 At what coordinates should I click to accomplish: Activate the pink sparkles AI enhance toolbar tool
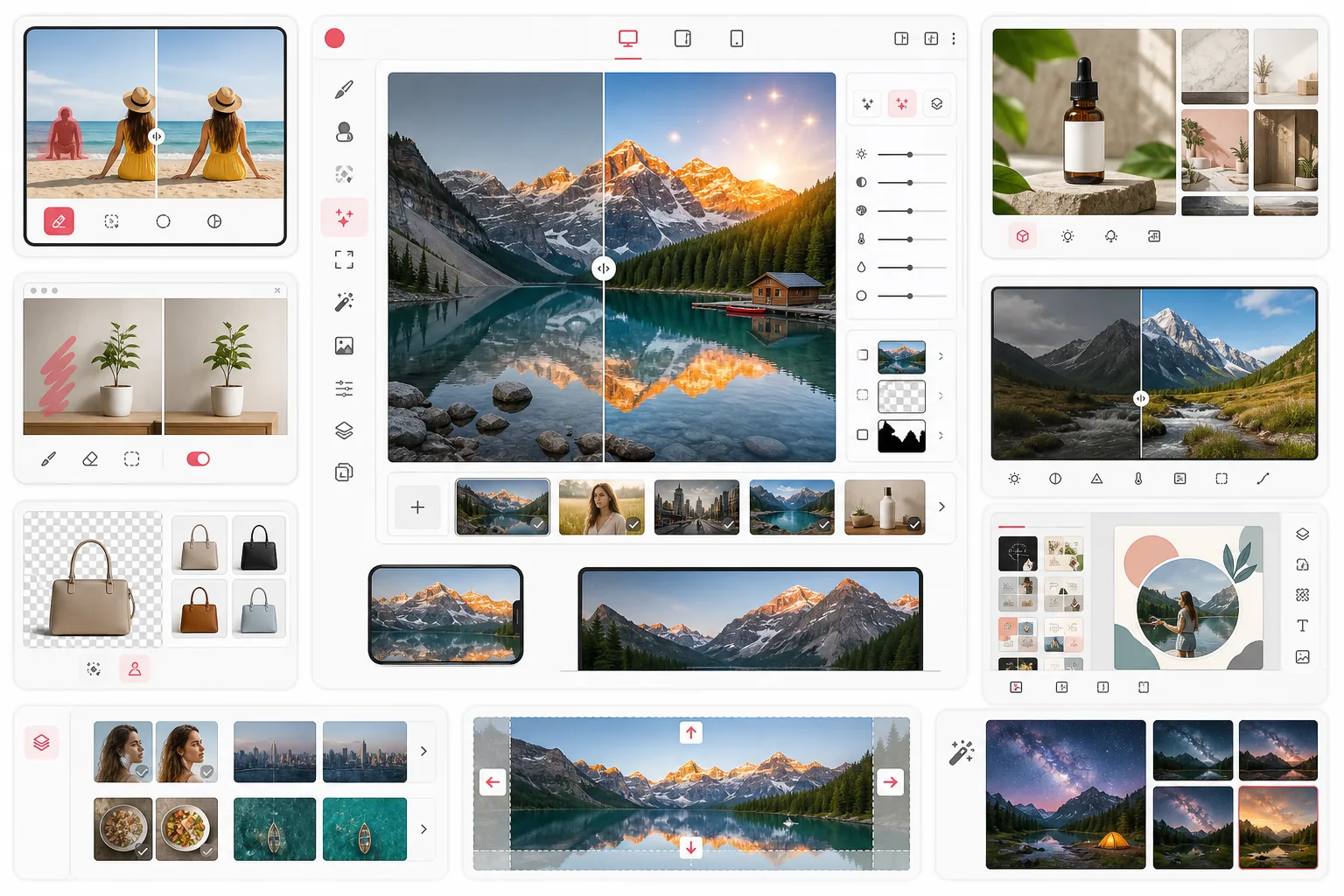coord(344,217)
